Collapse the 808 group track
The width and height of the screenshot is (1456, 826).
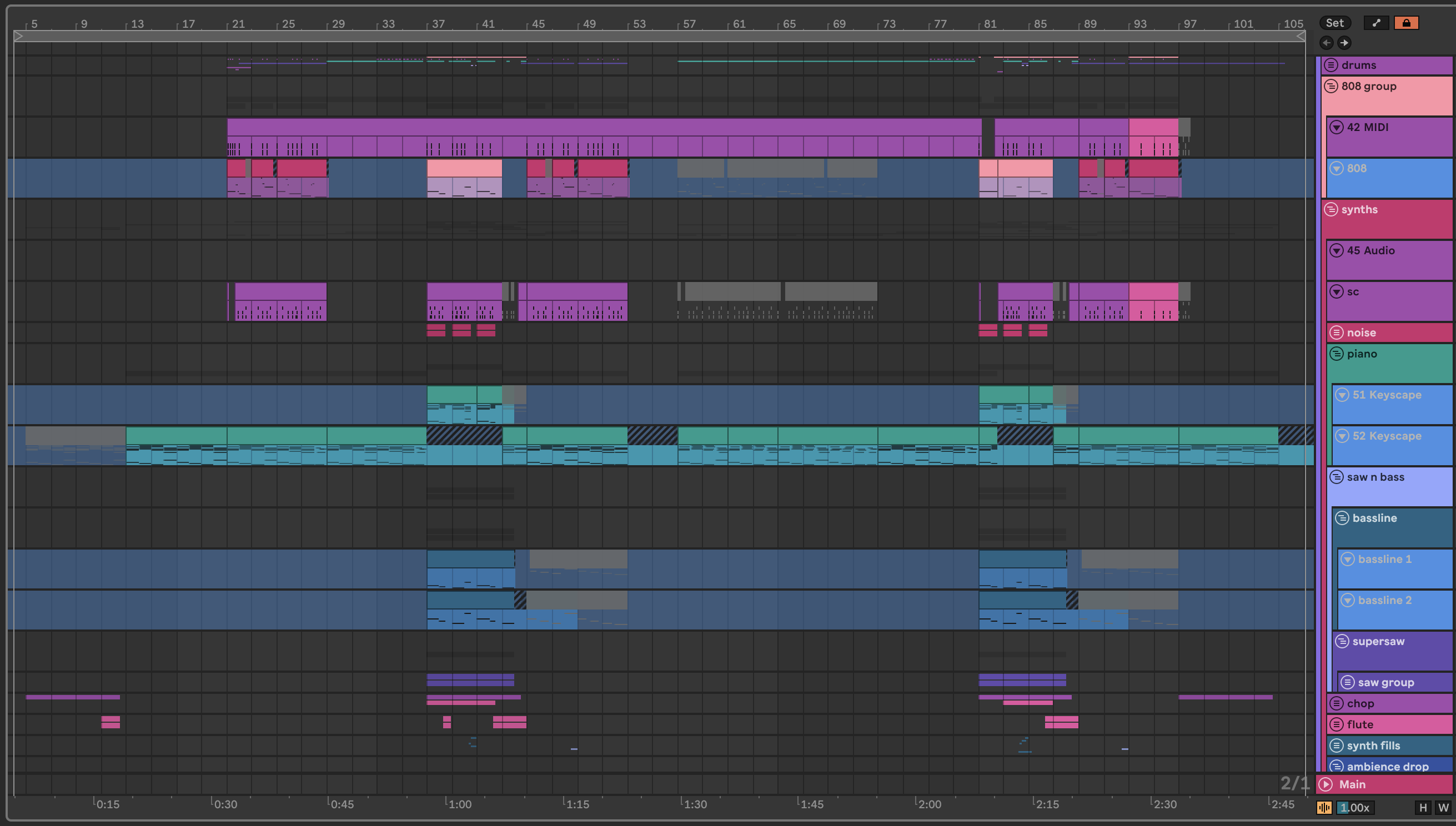pos(1331,86)
